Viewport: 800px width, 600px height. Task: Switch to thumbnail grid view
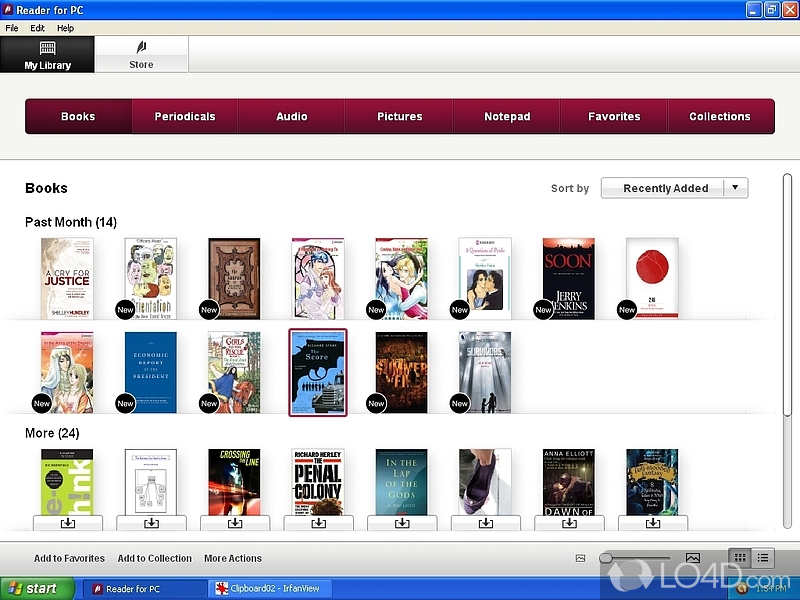coord(740,558)
